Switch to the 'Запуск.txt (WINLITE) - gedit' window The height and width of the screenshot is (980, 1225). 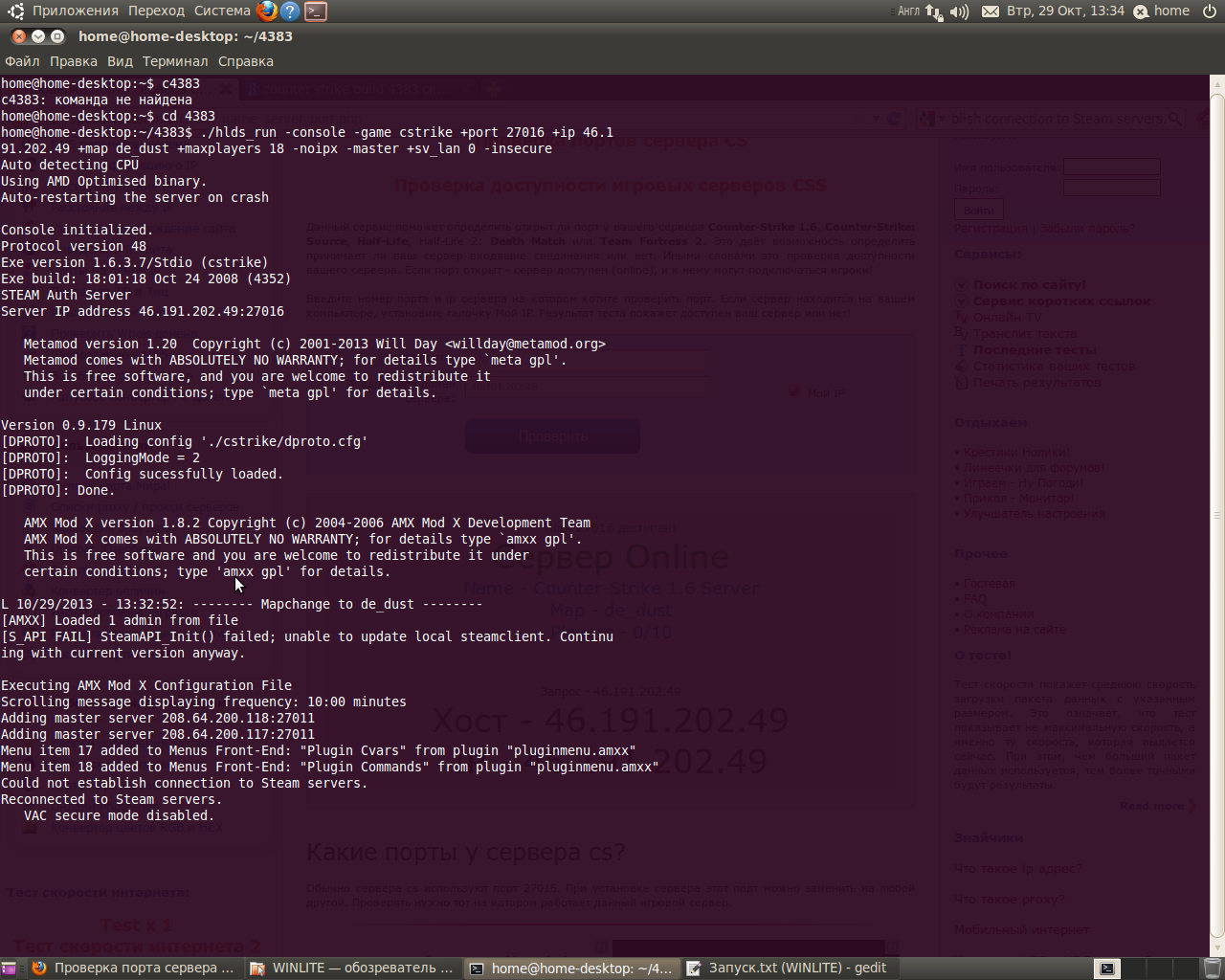coord(789,969)
